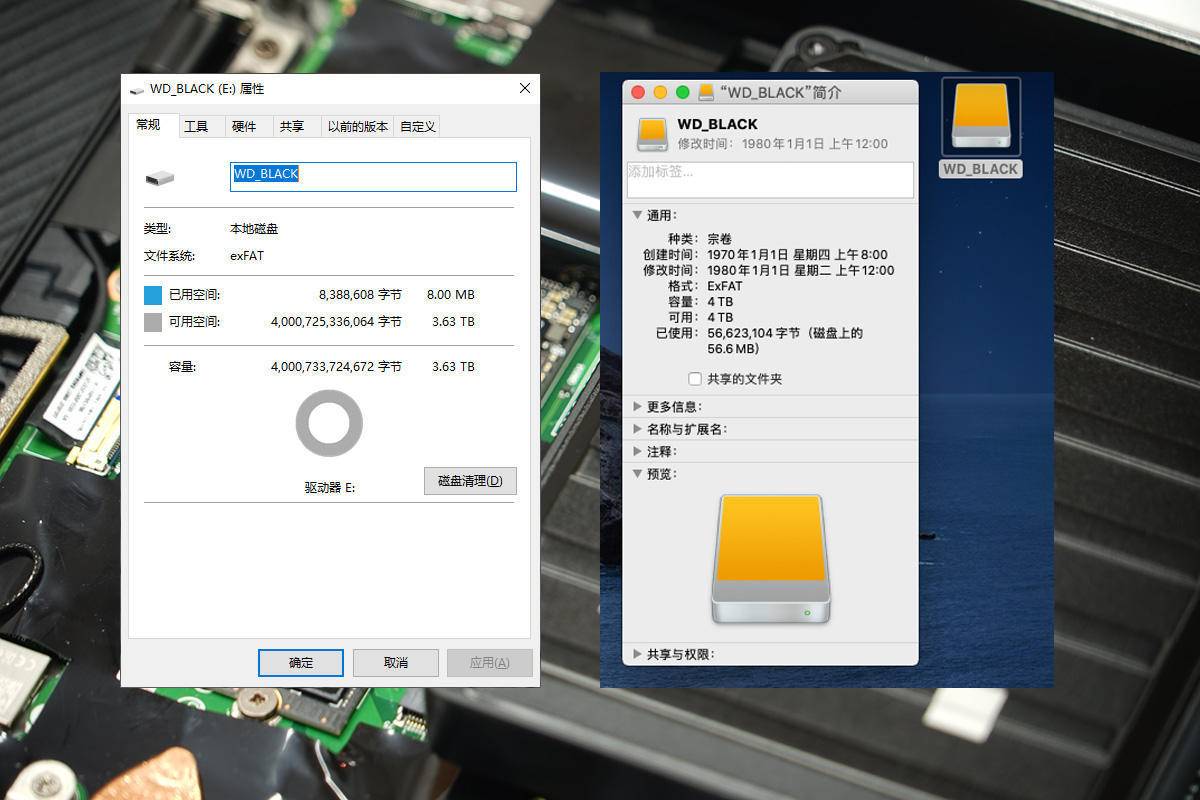Click the drive icon in the properties title bar
Image resolution: width=1200 pixels, height=800 pixels.
137,88
